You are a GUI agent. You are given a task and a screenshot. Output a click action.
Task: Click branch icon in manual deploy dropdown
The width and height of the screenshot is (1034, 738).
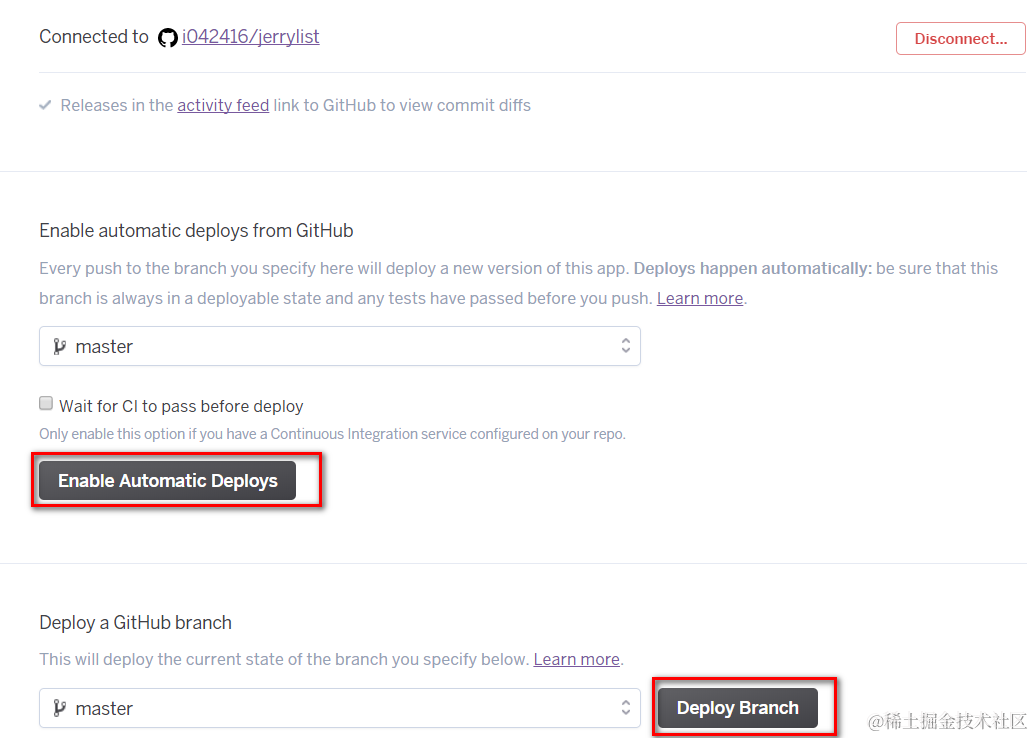point(59,708)
